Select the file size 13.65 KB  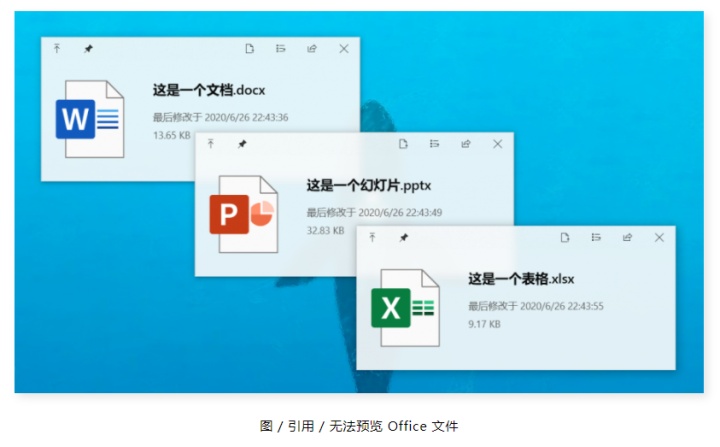coord(172,135)
